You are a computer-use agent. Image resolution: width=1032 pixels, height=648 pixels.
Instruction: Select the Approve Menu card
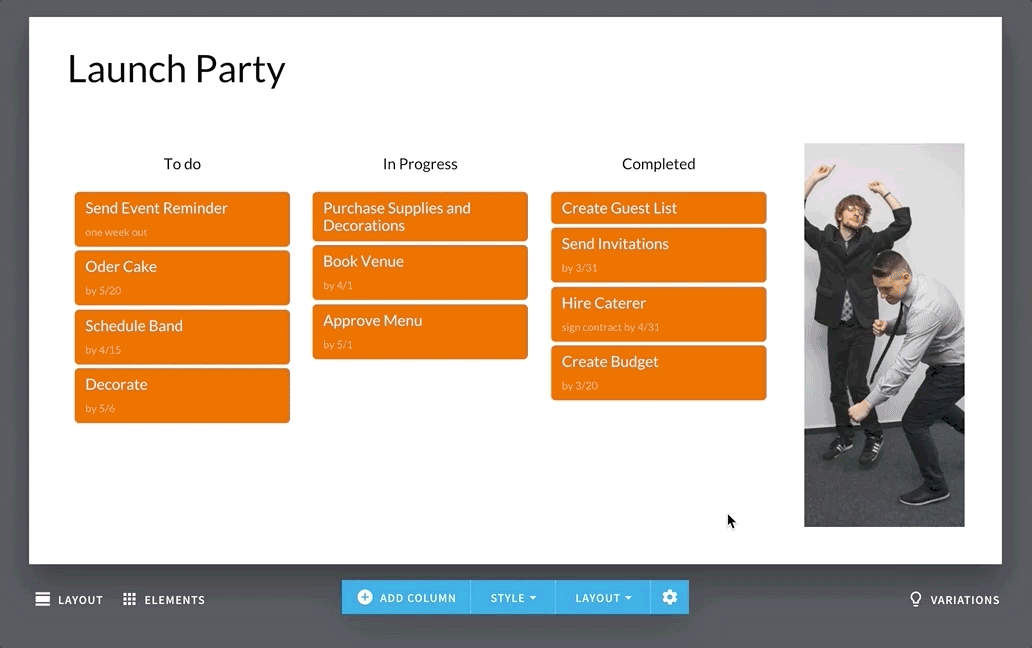[x=420, y=331]
